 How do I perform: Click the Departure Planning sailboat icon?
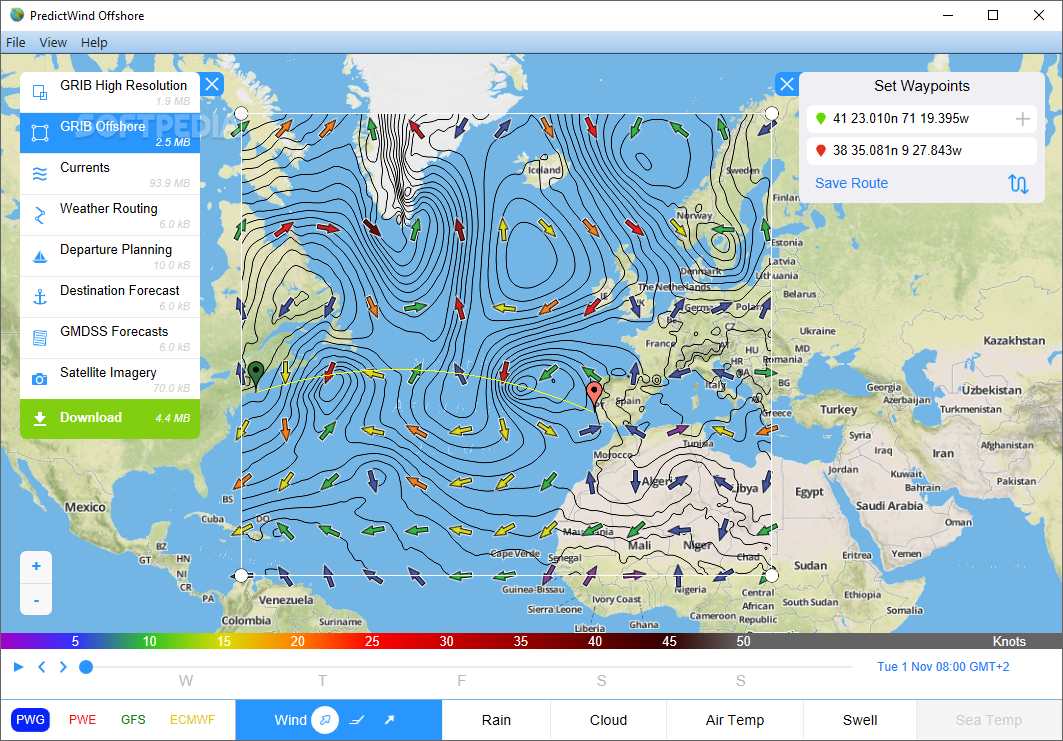click(x=40, y=256)
